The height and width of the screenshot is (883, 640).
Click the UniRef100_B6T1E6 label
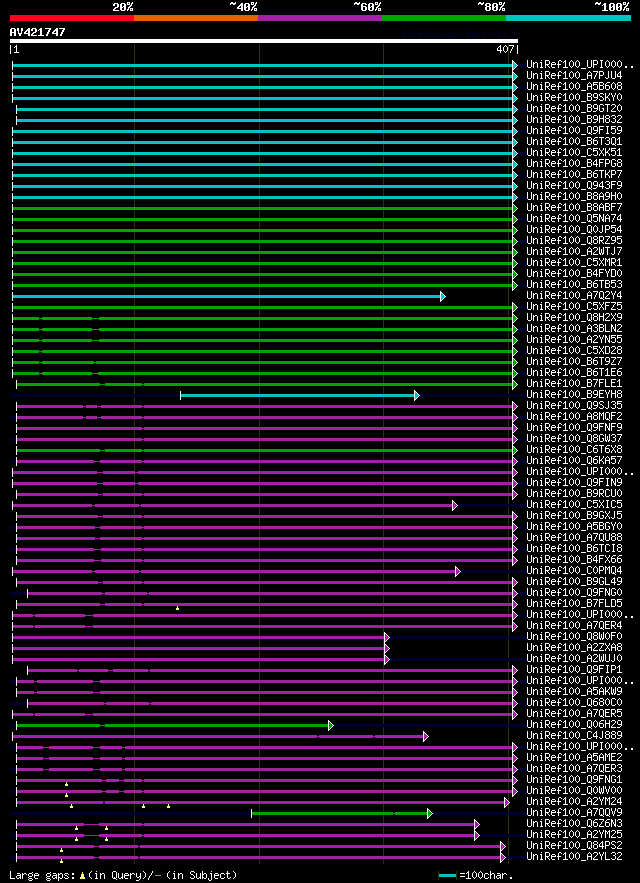[x=574, y=372]
